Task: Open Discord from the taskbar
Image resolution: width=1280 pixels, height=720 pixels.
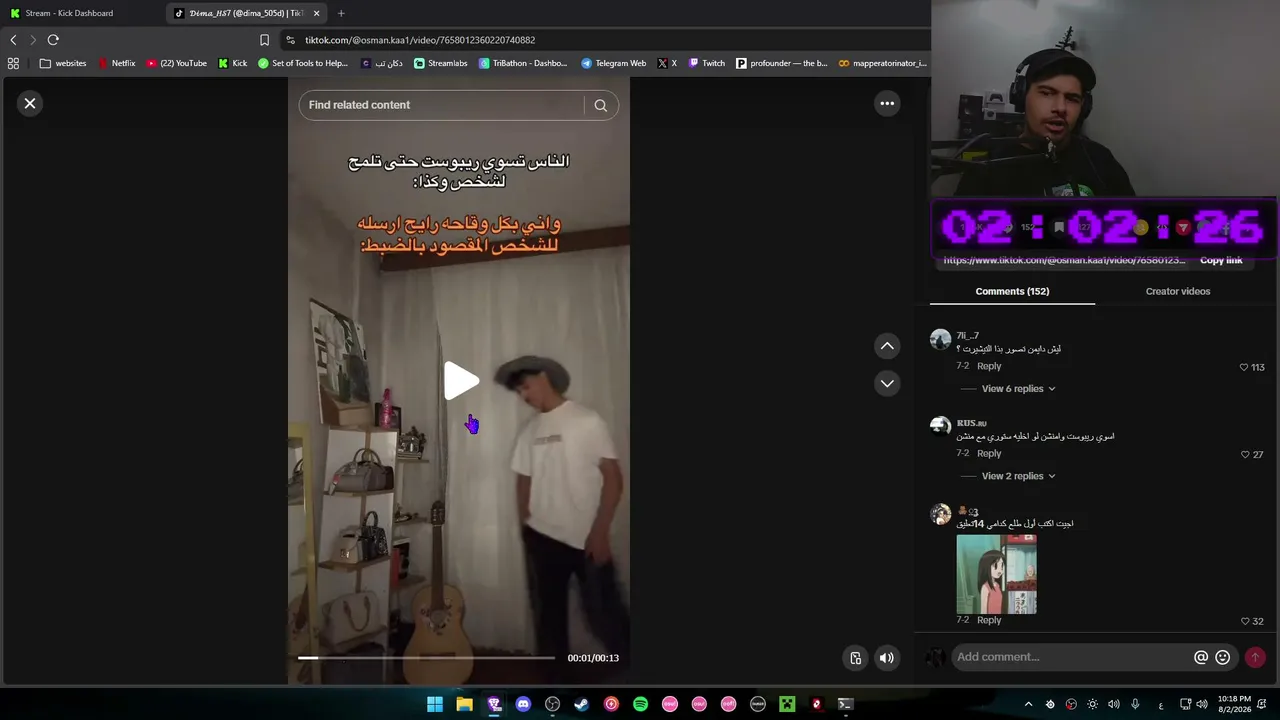Action: coord(523,704)
